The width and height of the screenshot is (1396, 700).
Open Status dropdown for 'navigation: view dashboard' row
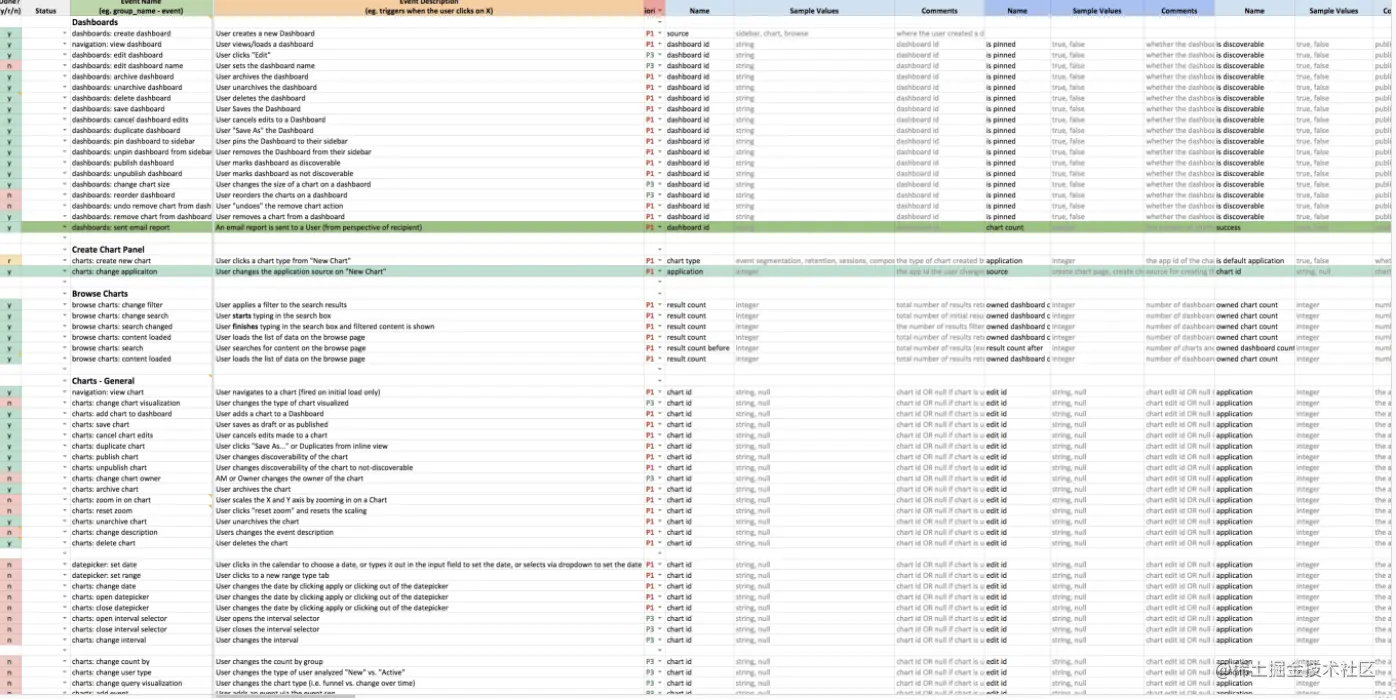(65, 45)
